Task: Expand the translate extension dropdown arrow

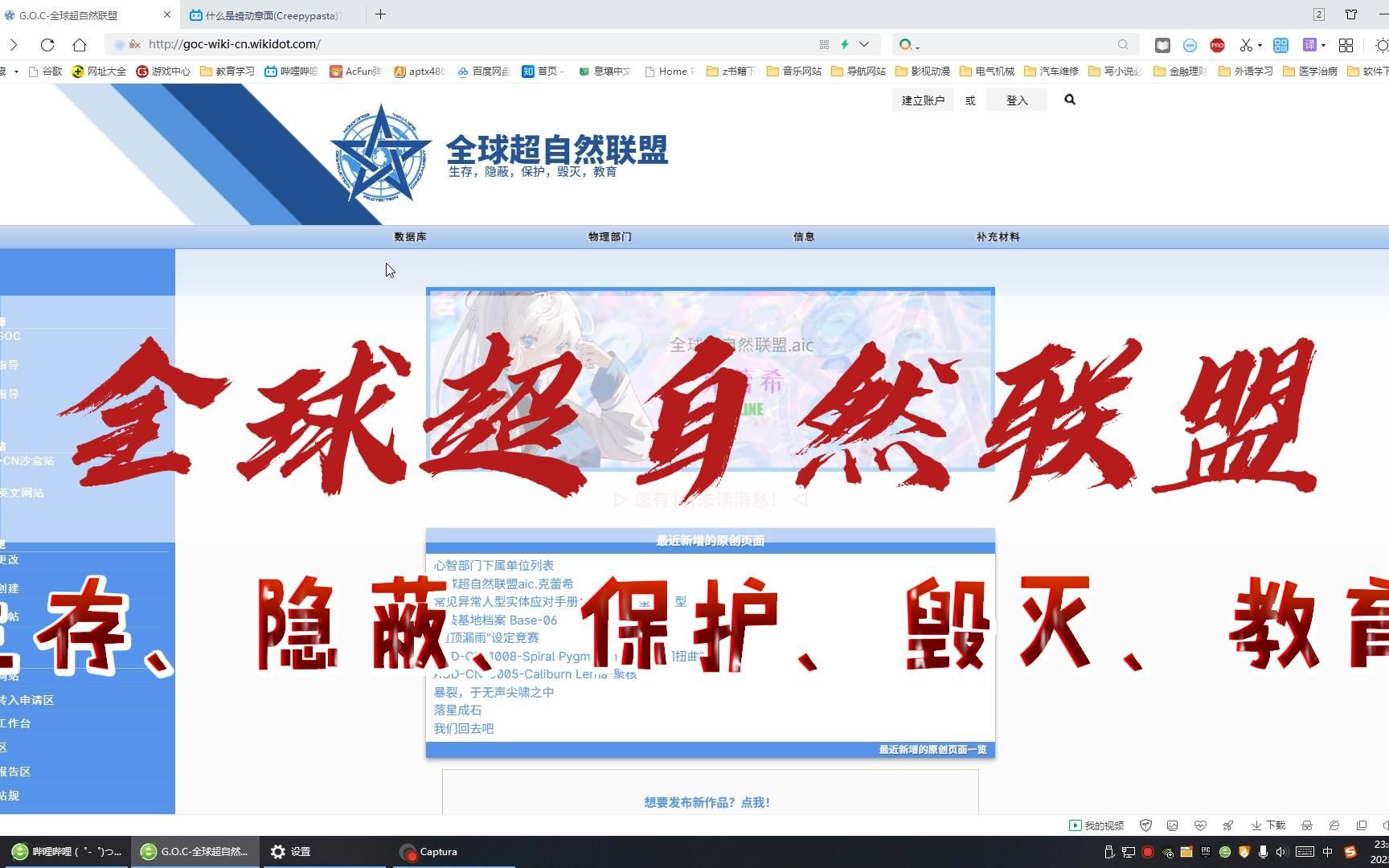Action: pos(1323,46)
